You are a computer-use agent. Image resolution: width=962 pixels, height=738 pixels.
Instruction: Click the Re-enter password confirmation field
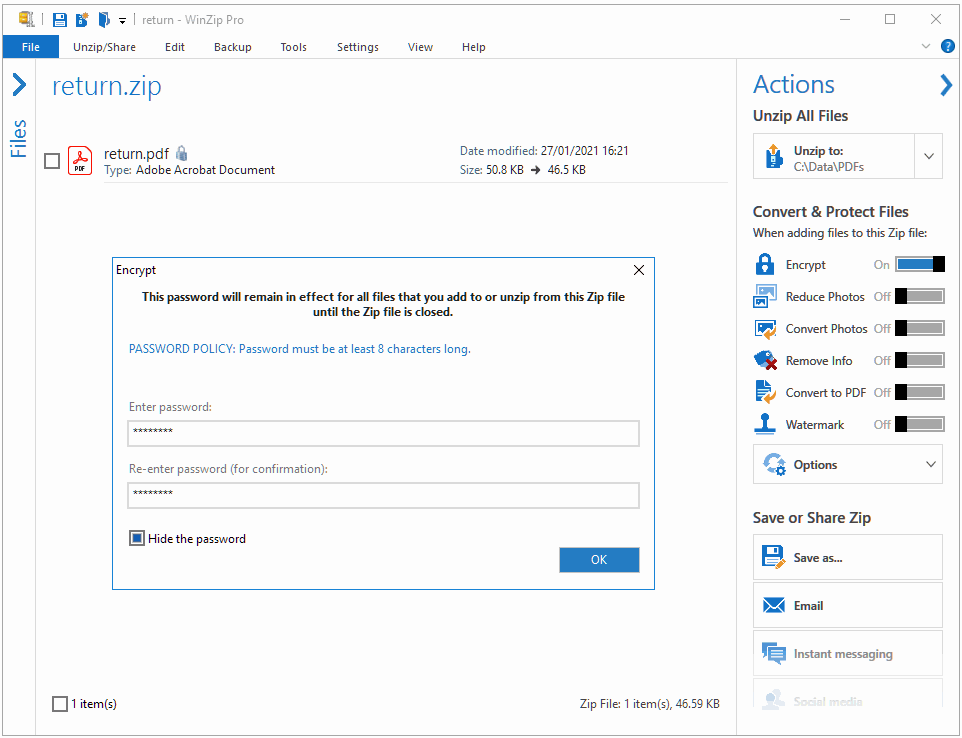383,495
